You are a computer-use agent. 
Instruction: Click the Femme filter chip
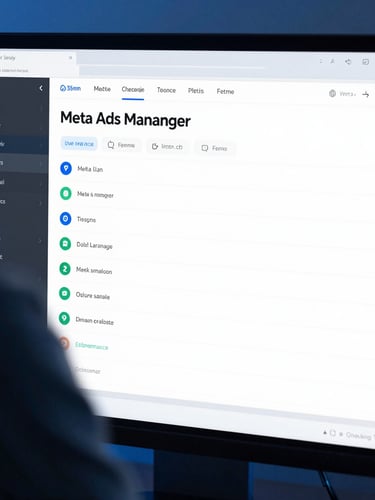tap(121, 145)
